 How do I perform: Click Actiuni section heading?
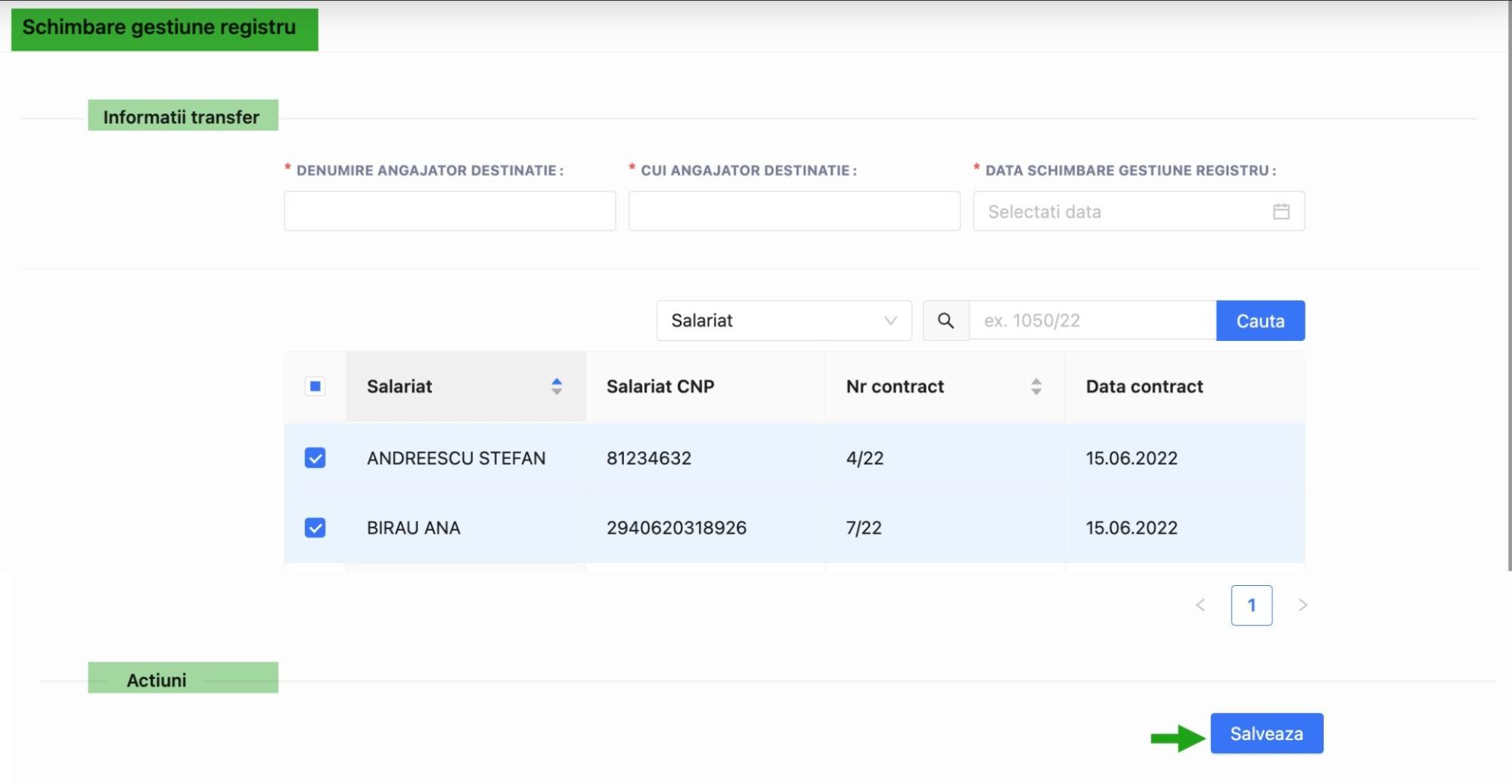click(x=157, y=680)
